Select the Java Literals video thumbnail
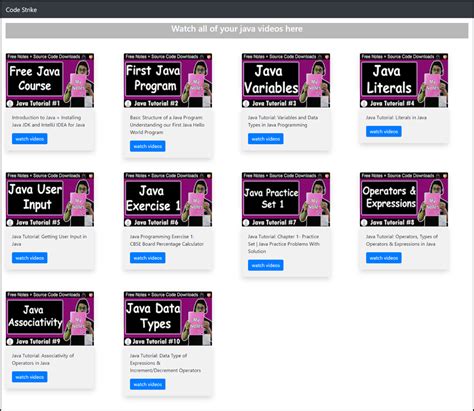The image size is (474, 411). tap(404, 80)
